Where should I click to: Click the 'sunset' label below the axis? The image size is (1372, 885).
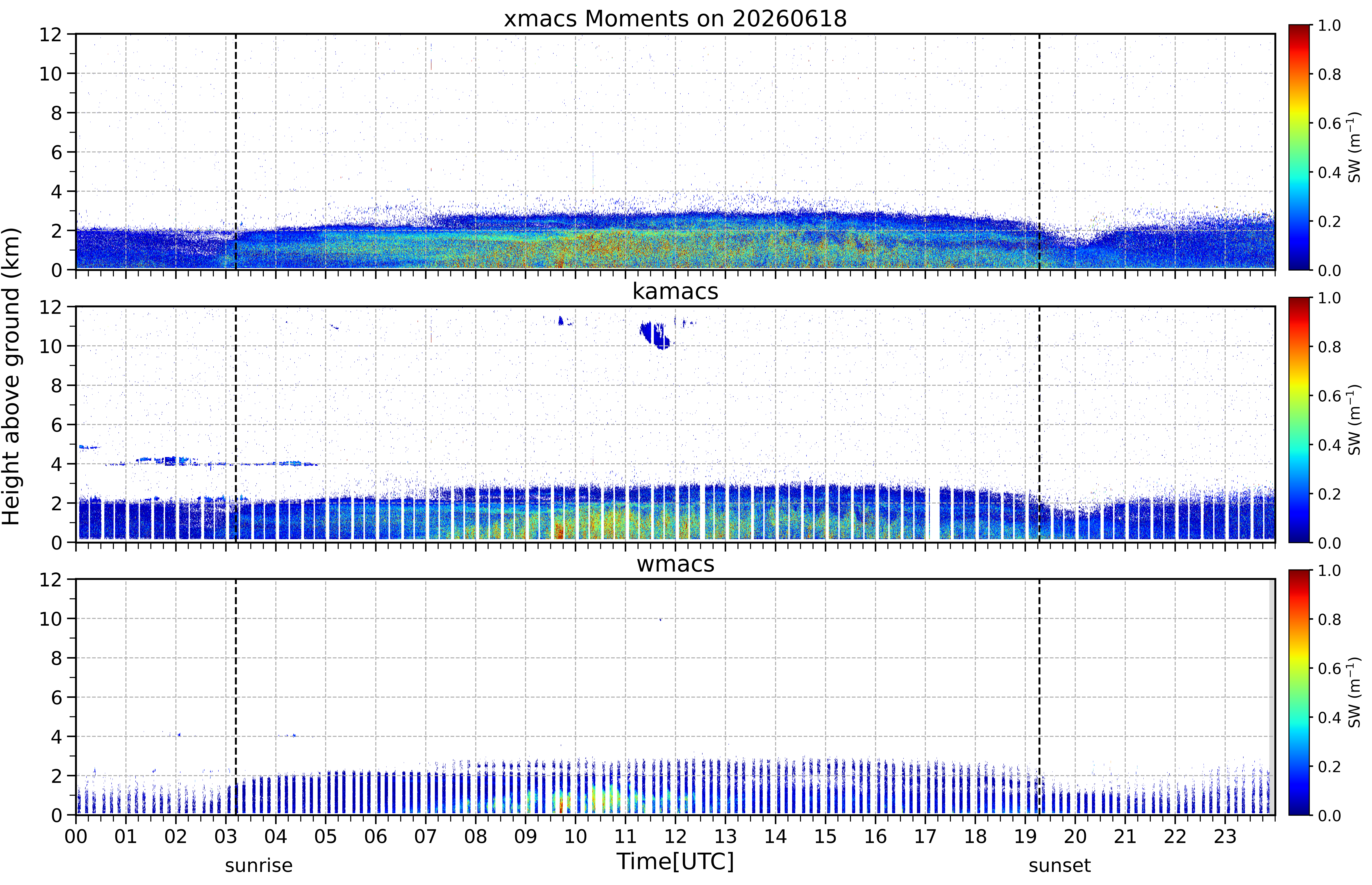[x=1059, y=865]
